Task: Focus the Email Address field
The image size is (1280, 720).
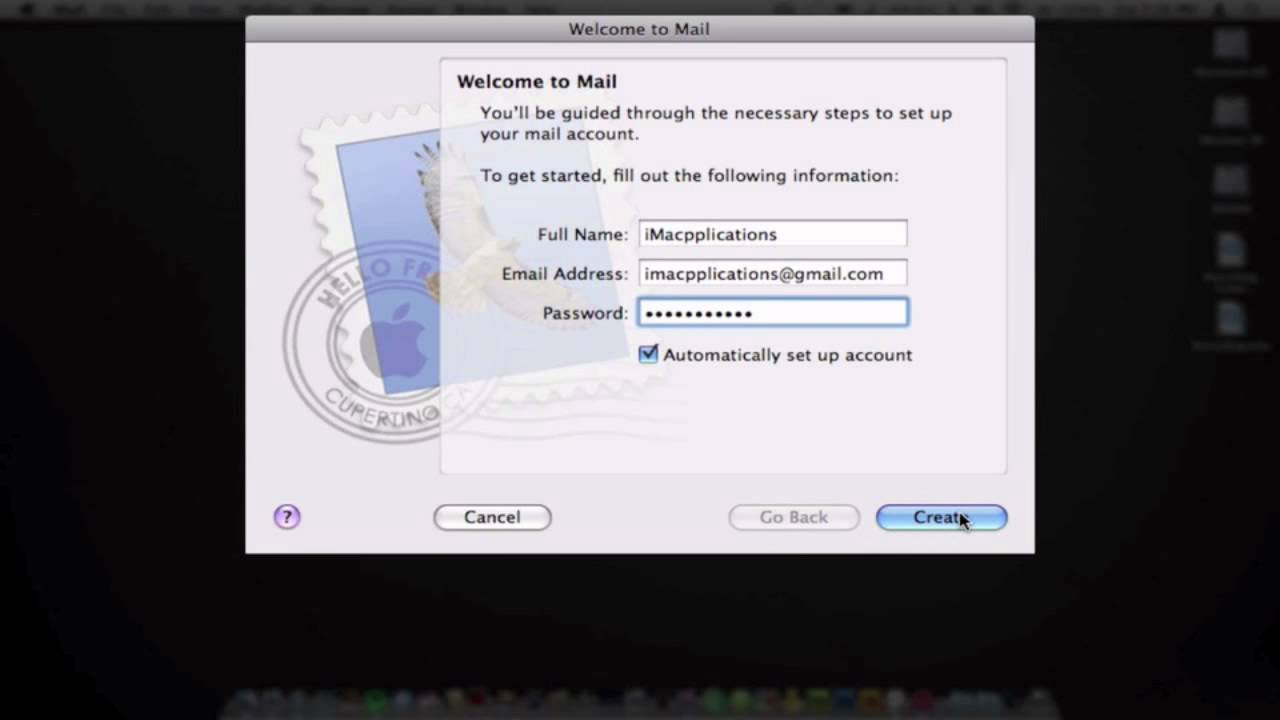Action: pos(773,273)
